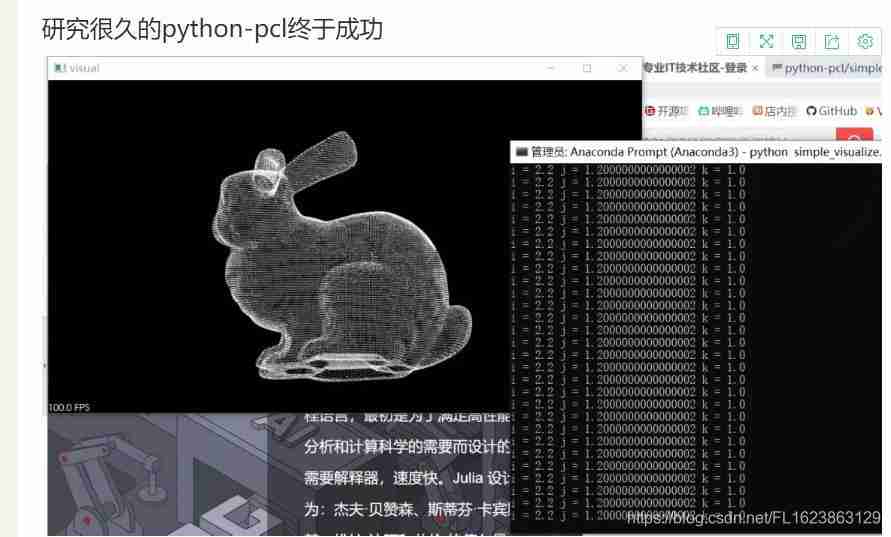Open the GitHub bookmark
Image resolution: width=891 pixels, height=537 pixels.
[x=831, y=111]
